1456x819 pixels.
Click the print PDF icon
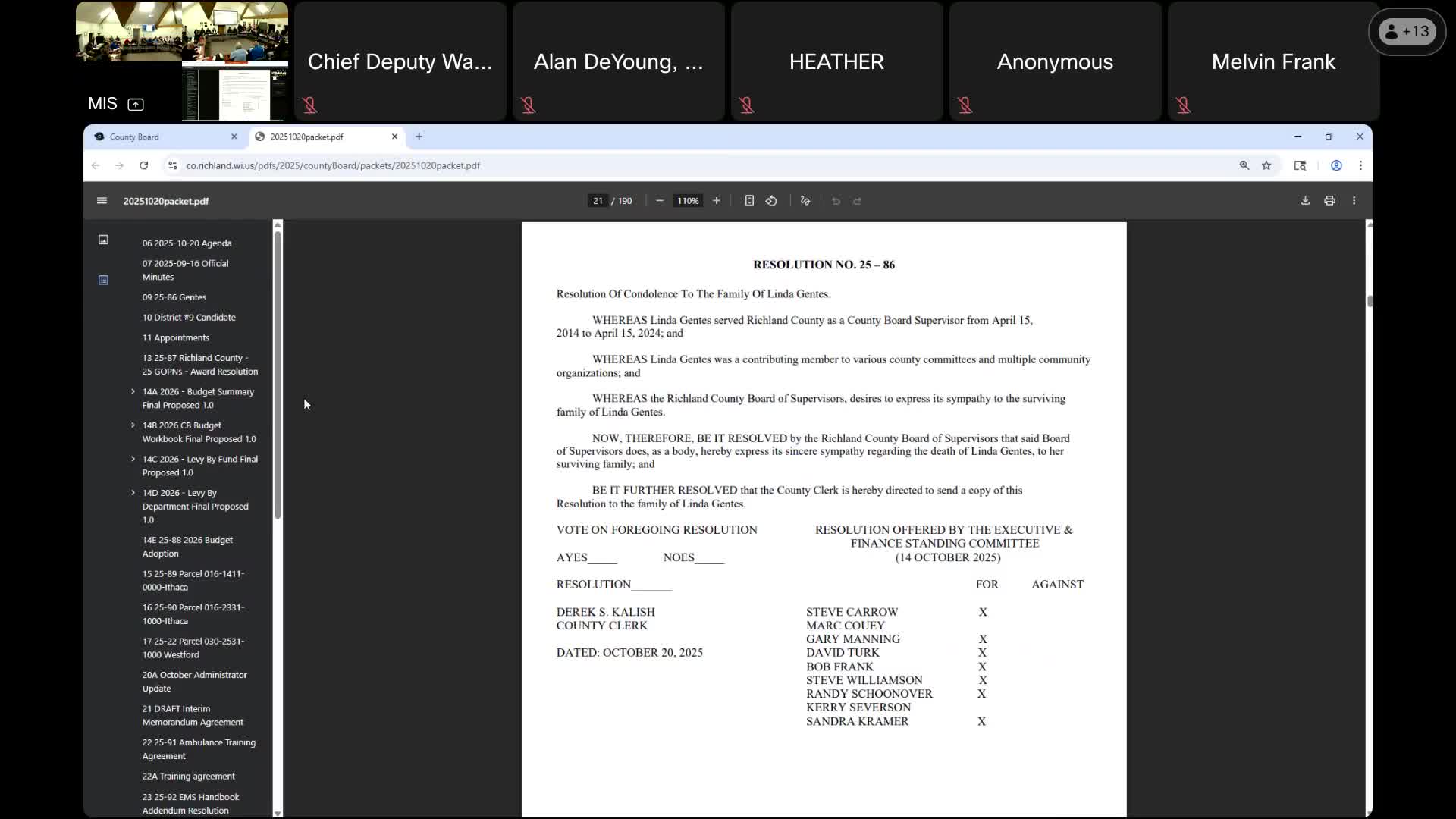pyautogui.click(x=1329, y=201)
